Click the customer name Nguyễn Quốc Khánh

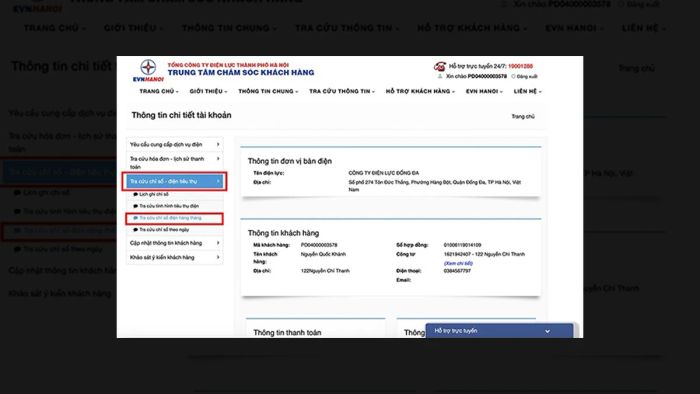tap(323, 254)
